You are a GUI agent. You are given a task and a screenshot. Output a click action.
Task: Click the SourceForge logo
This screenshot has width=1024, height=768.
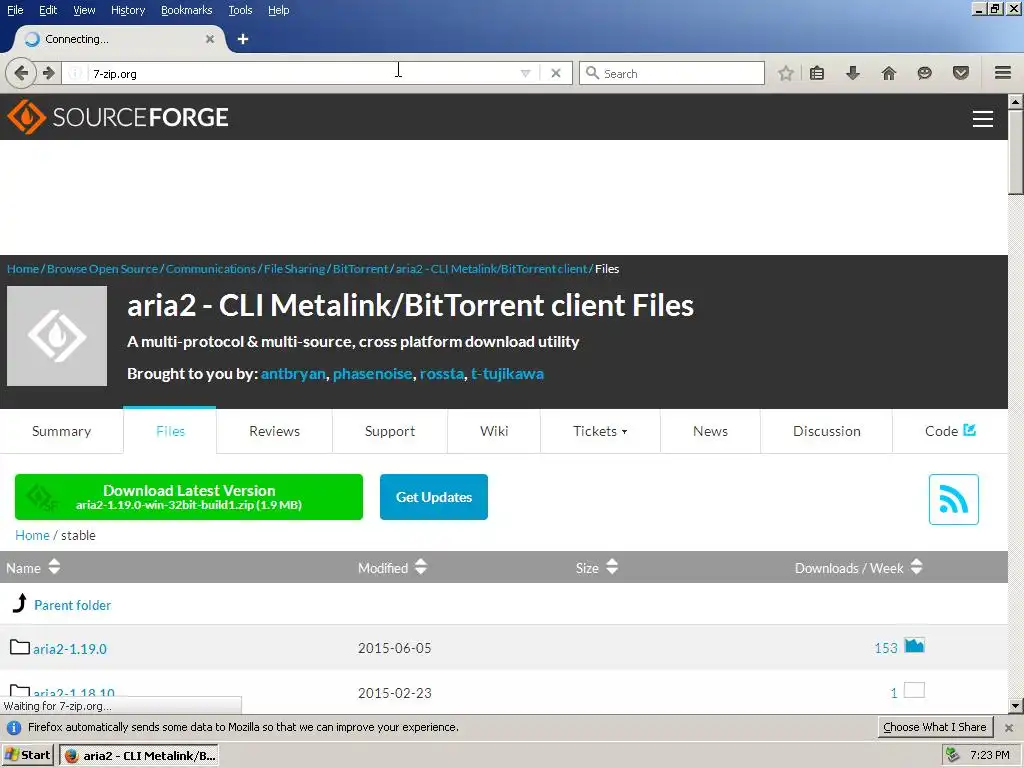(118, 117)
